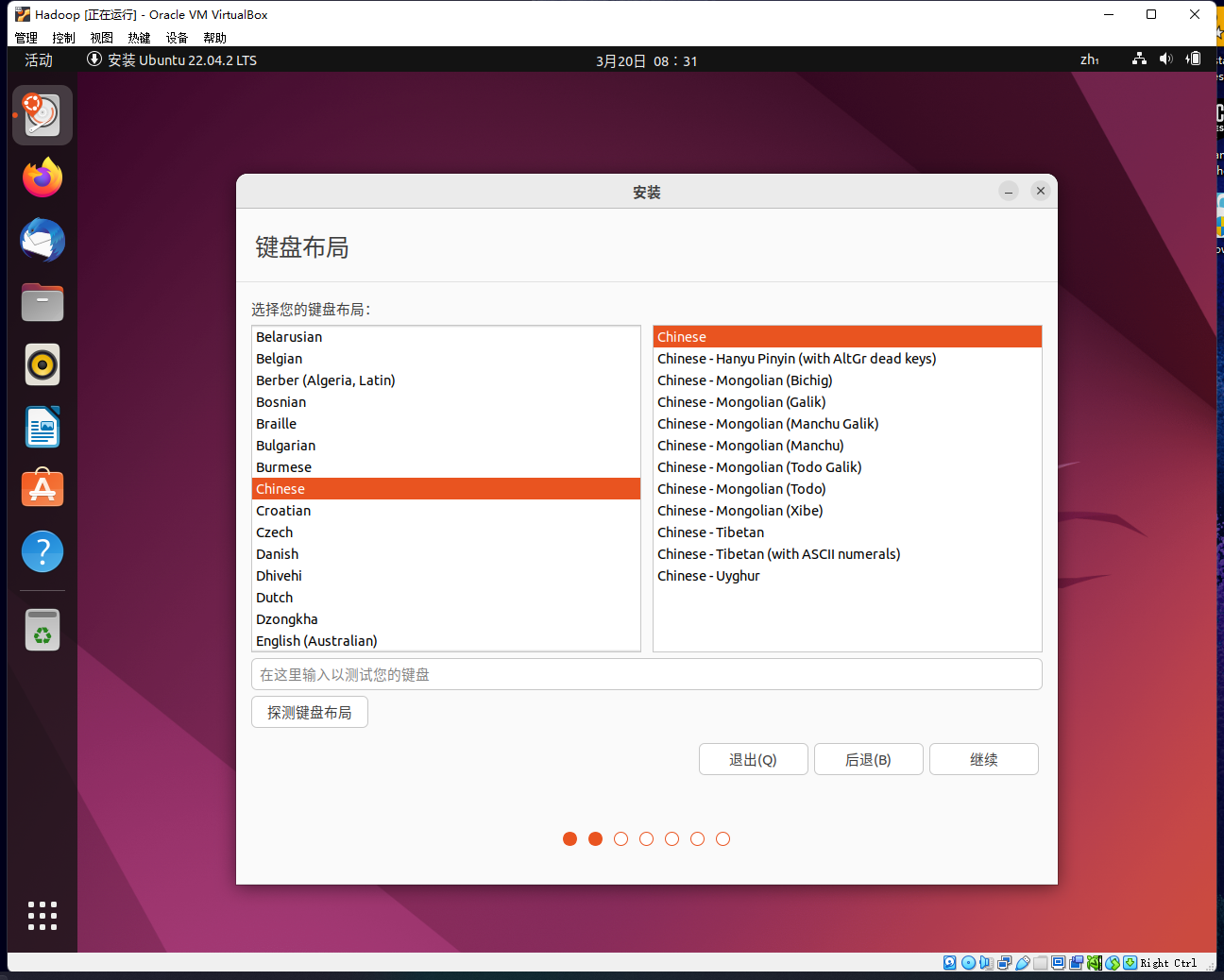Image resolution: width=1224 pixels, height=980 pixels.
Task: Minimize the installer dialog
Action: click(x=1009, y=191)
